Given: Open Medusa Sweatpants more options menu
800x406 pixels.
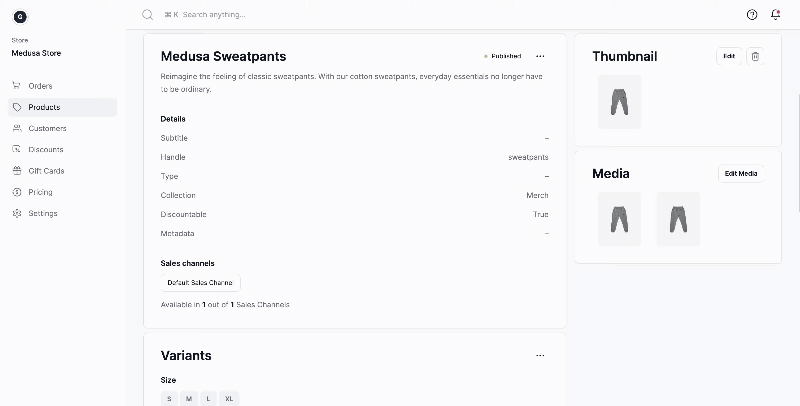Looking at the screenshot, I should pos(541,56).
